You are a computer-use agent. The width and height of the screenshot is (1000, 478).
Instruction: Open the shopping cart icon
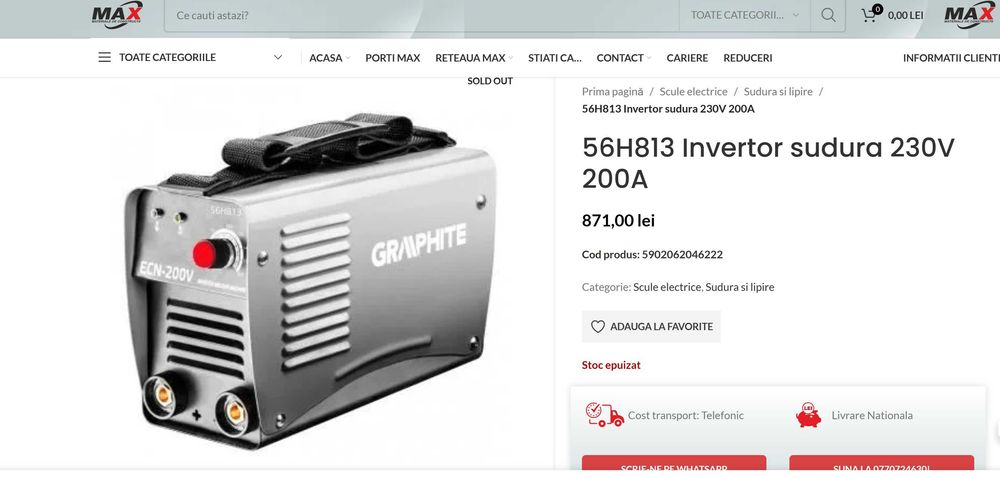pos(869,15)
